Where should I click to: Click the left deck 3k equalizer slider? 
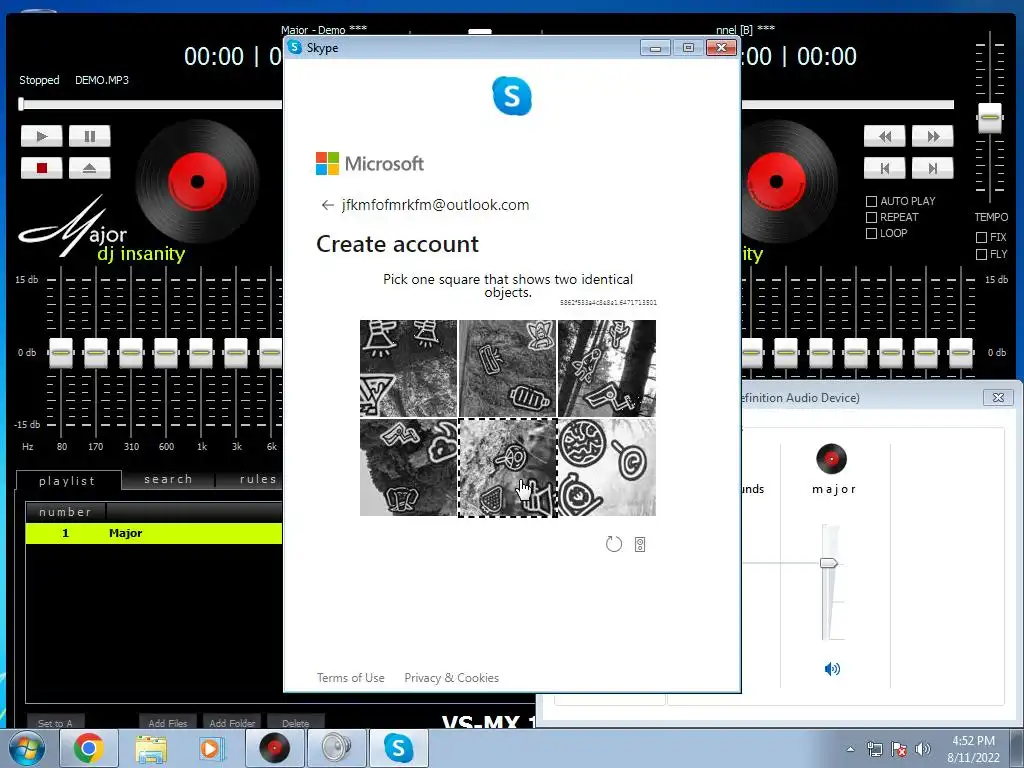[236, 353]
